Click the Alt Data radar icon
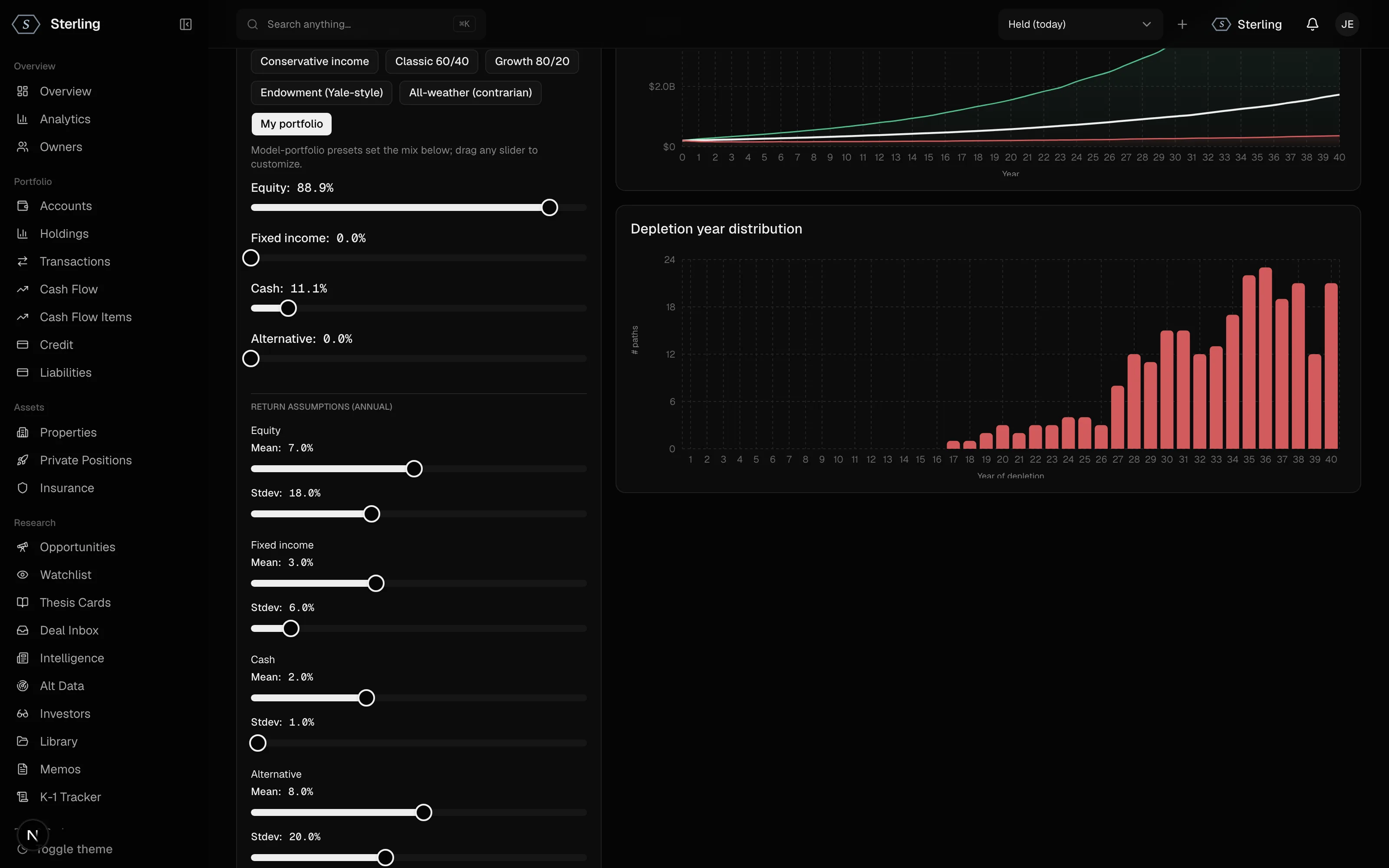 click(23, 686)
